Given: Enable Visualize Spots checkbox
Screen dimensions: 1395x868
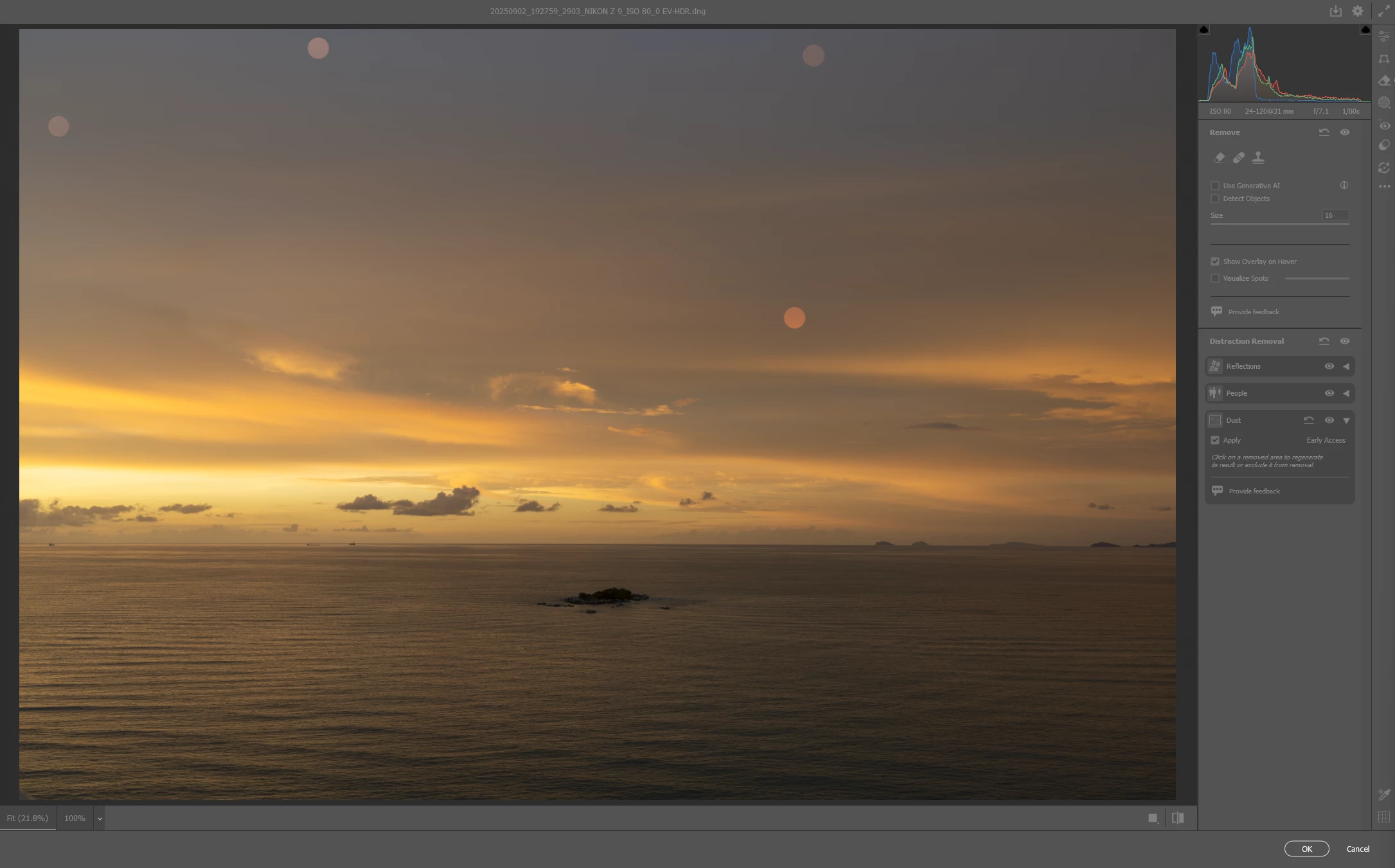Looking at the screenshot, I should click(x=1214, y=278).
